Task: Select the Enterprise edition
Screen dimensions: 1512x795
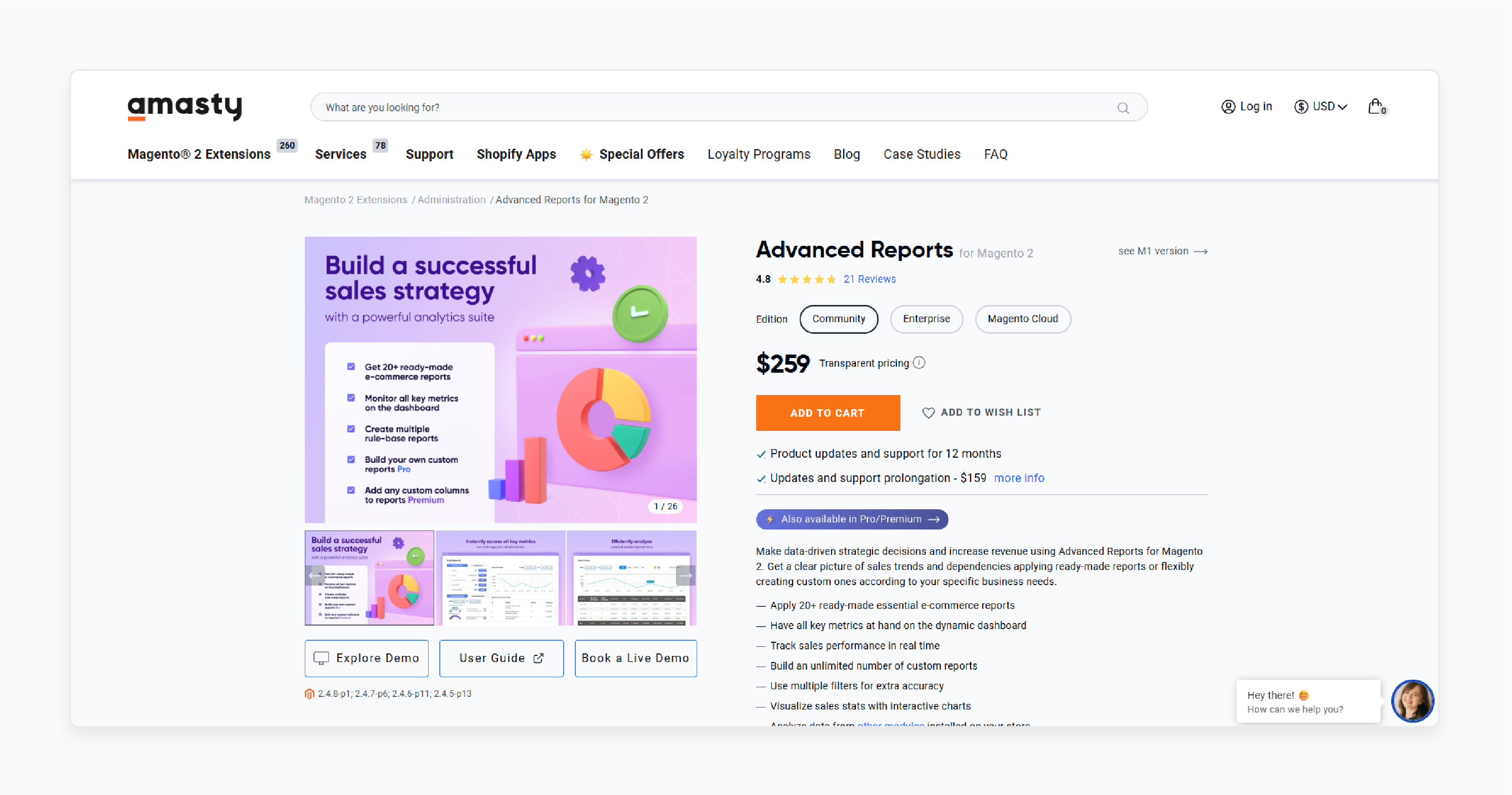Action: coord(926,319)
